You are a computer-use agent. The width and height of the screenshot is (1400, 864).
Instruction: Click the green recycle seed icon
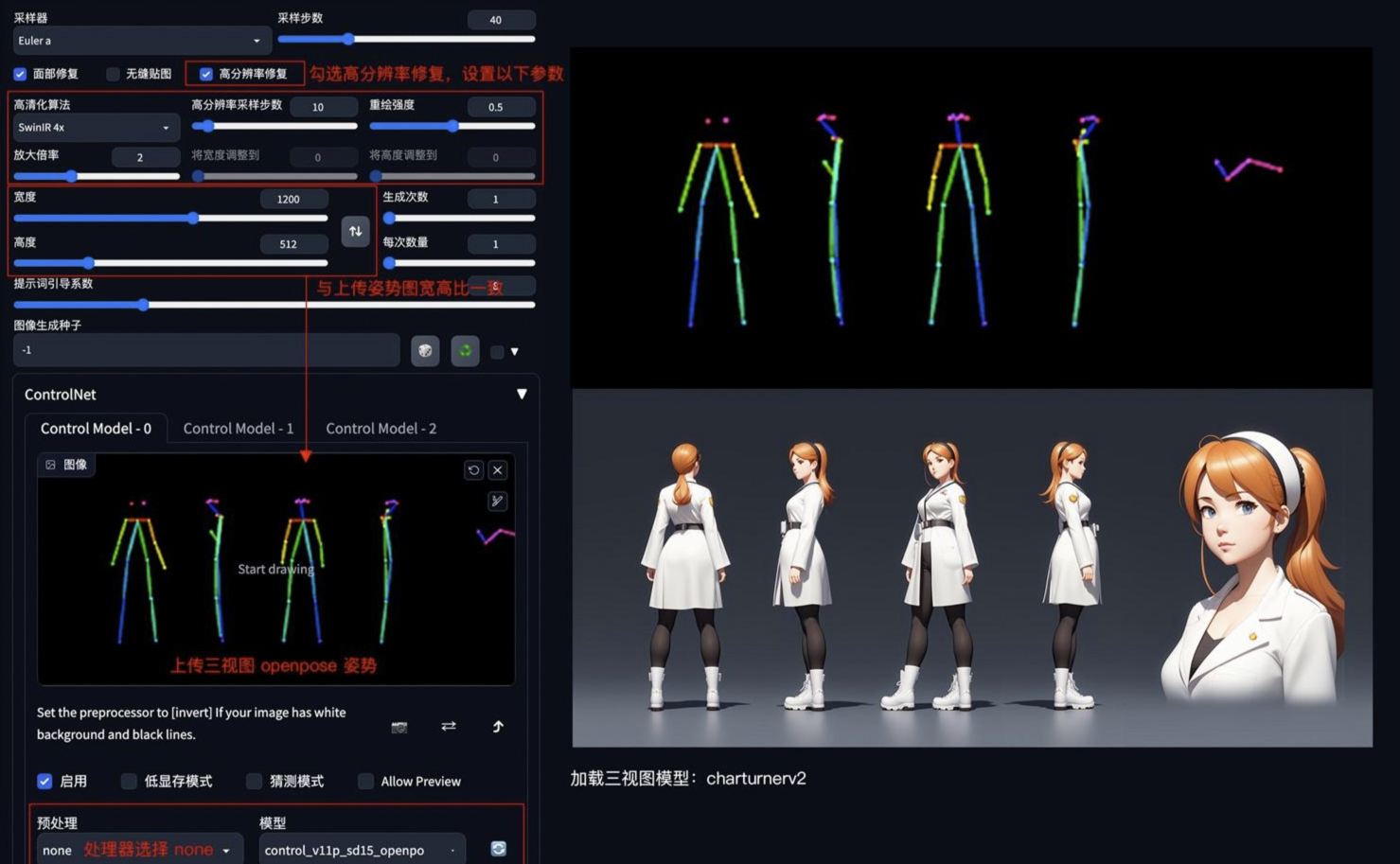(x=465, y=351)
